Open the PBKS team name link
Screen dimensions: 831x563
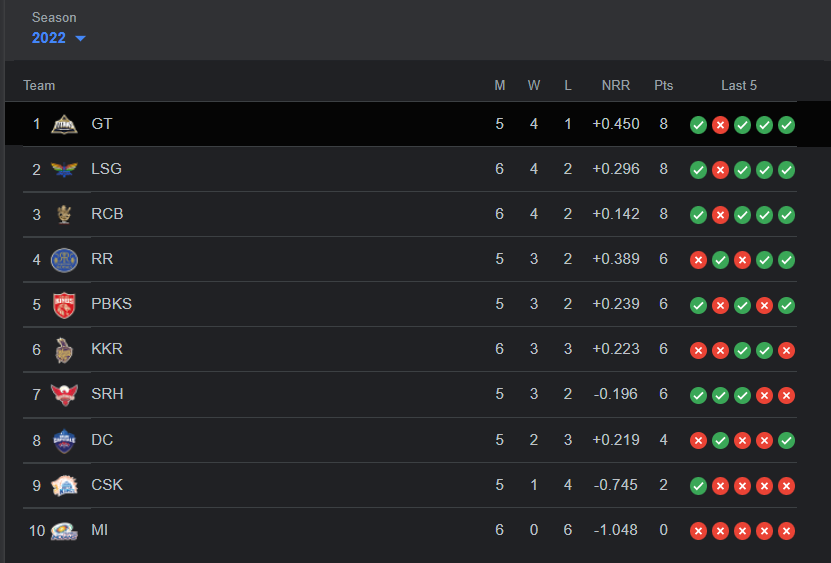click(111, 304)
